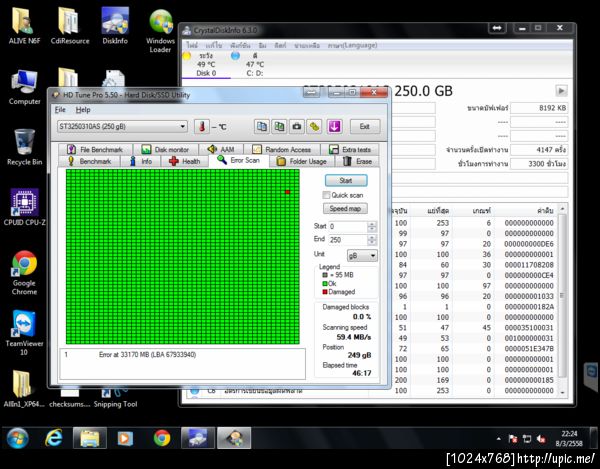Open the Unit gB dropdown
This screenshot has width=600, height=469.
click(x=362, y=256)
